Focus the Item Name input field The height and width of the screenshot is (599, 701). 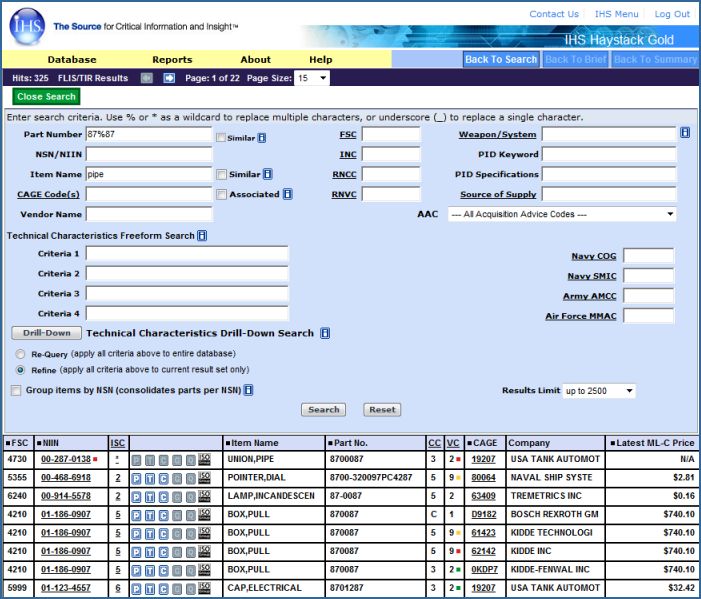[149, 174]
